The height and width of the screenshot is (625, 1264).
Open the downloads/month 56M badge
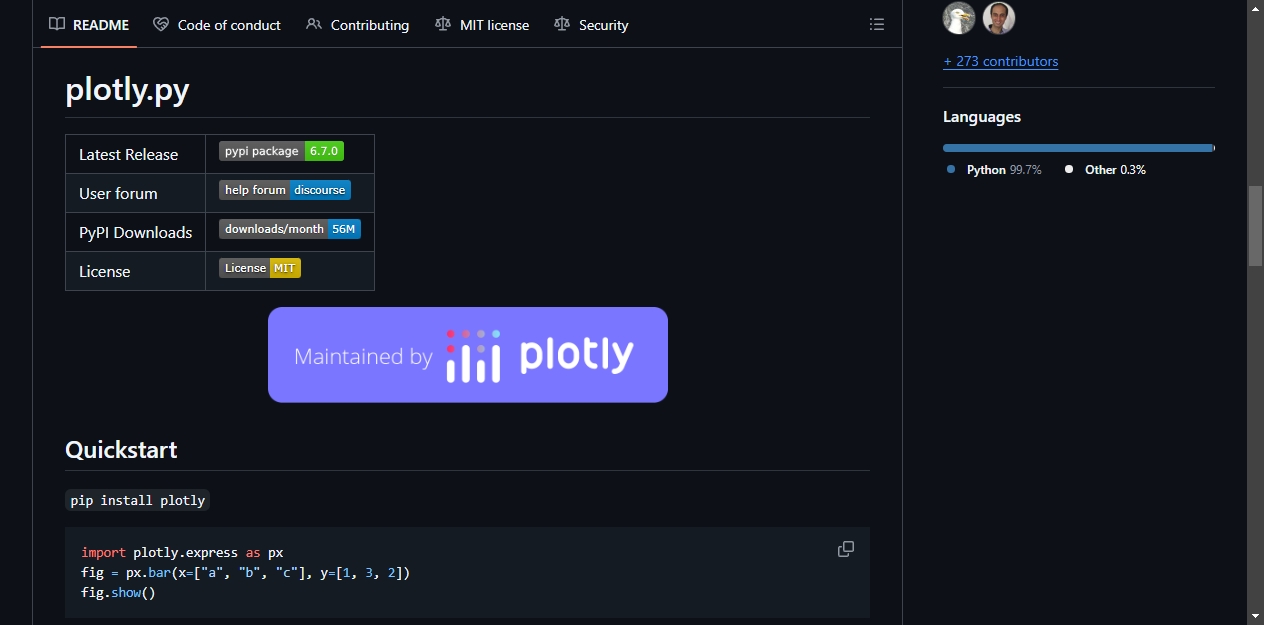(x=289, y=229)
